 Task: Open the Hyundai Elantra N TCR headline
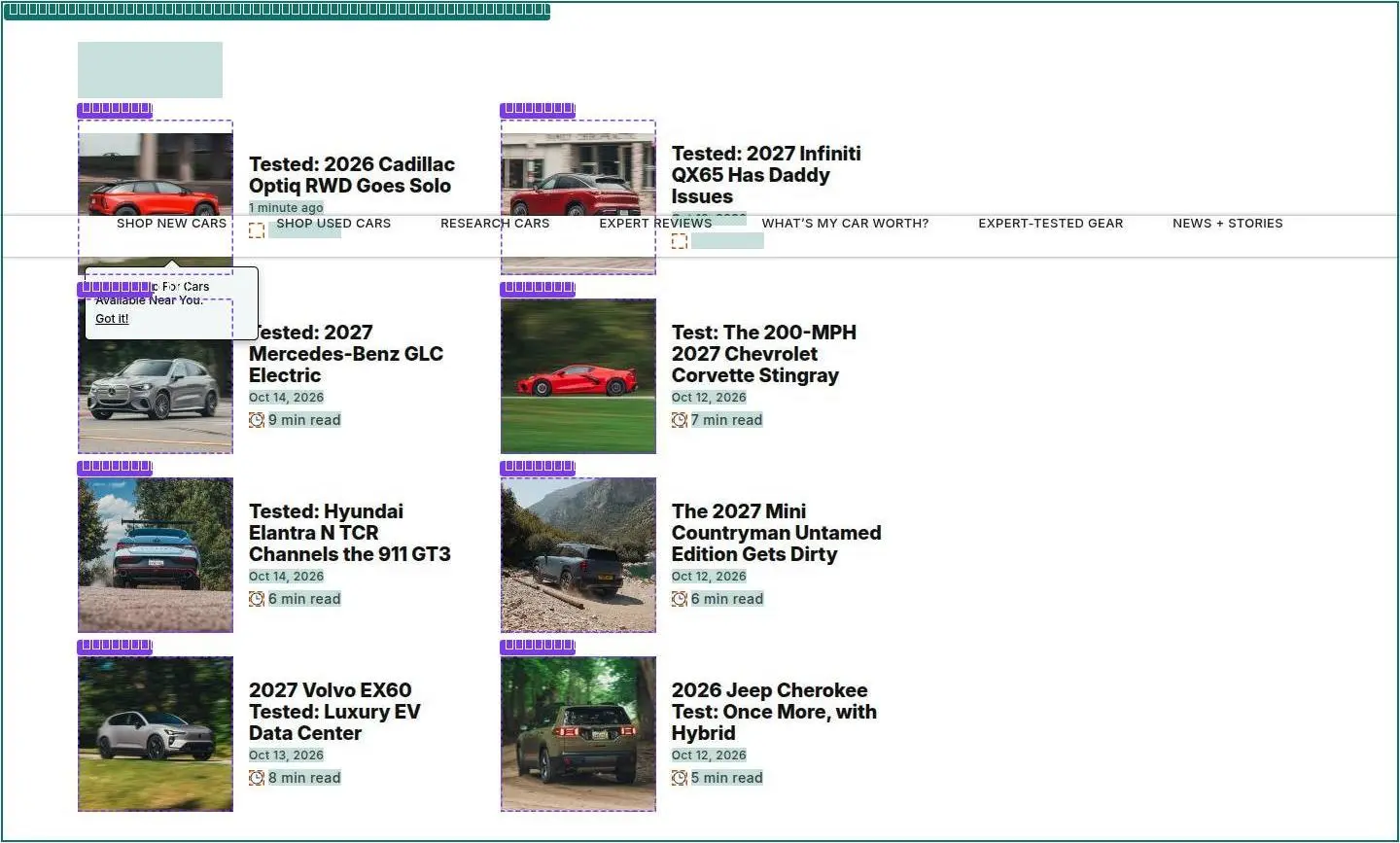[350, 533]
